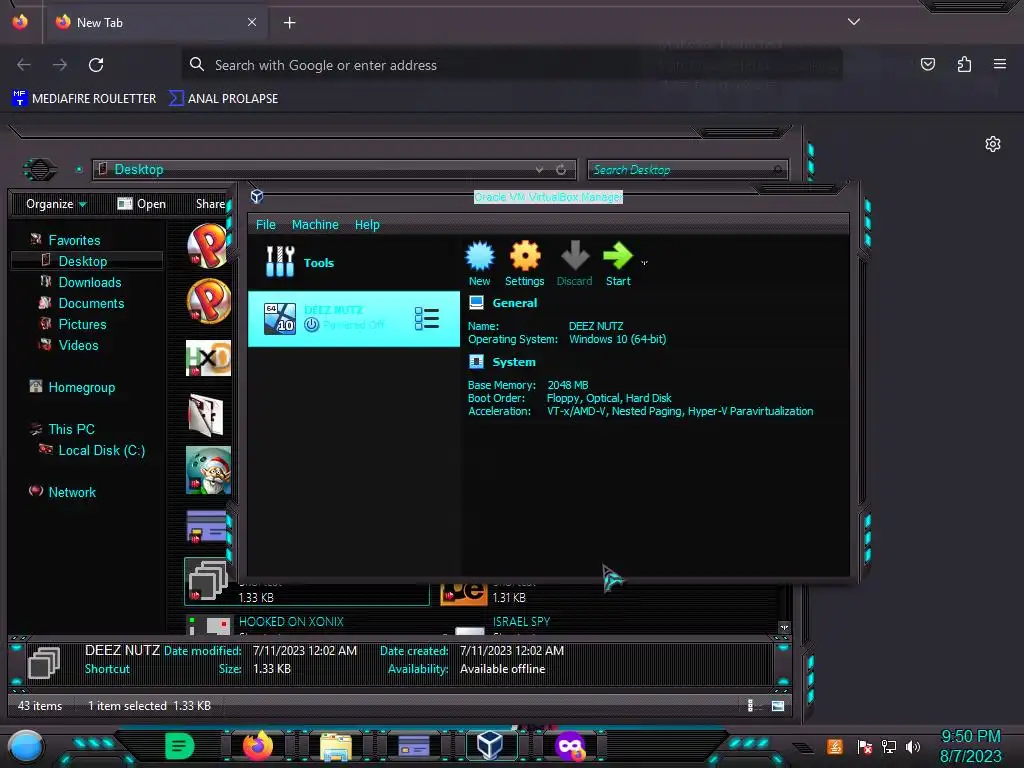Select Local Disk (C:) in navigation pane
The width and height of the screenshot is (1024, 768).
[101, 450]
